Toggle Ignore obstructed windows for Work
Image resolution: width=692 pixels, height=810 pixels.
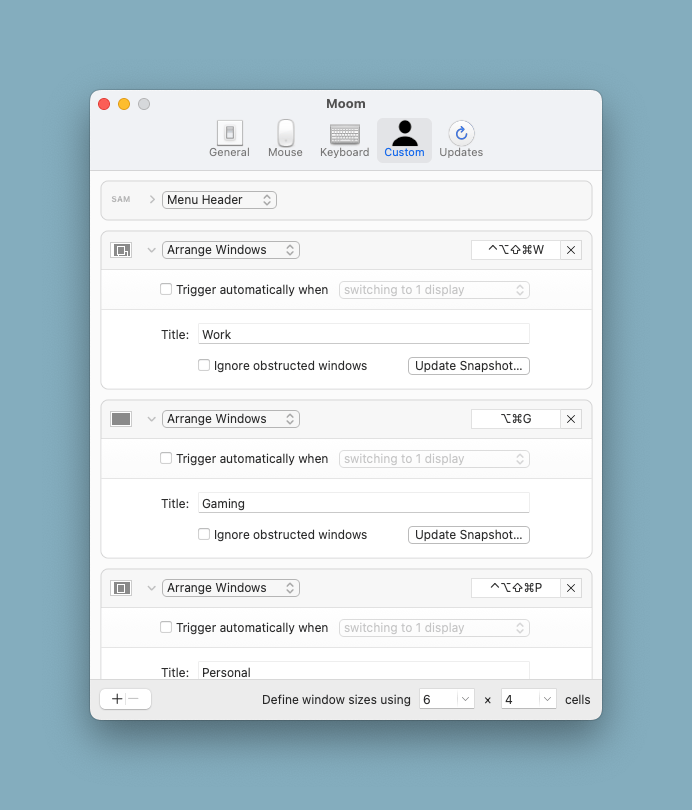204,365
